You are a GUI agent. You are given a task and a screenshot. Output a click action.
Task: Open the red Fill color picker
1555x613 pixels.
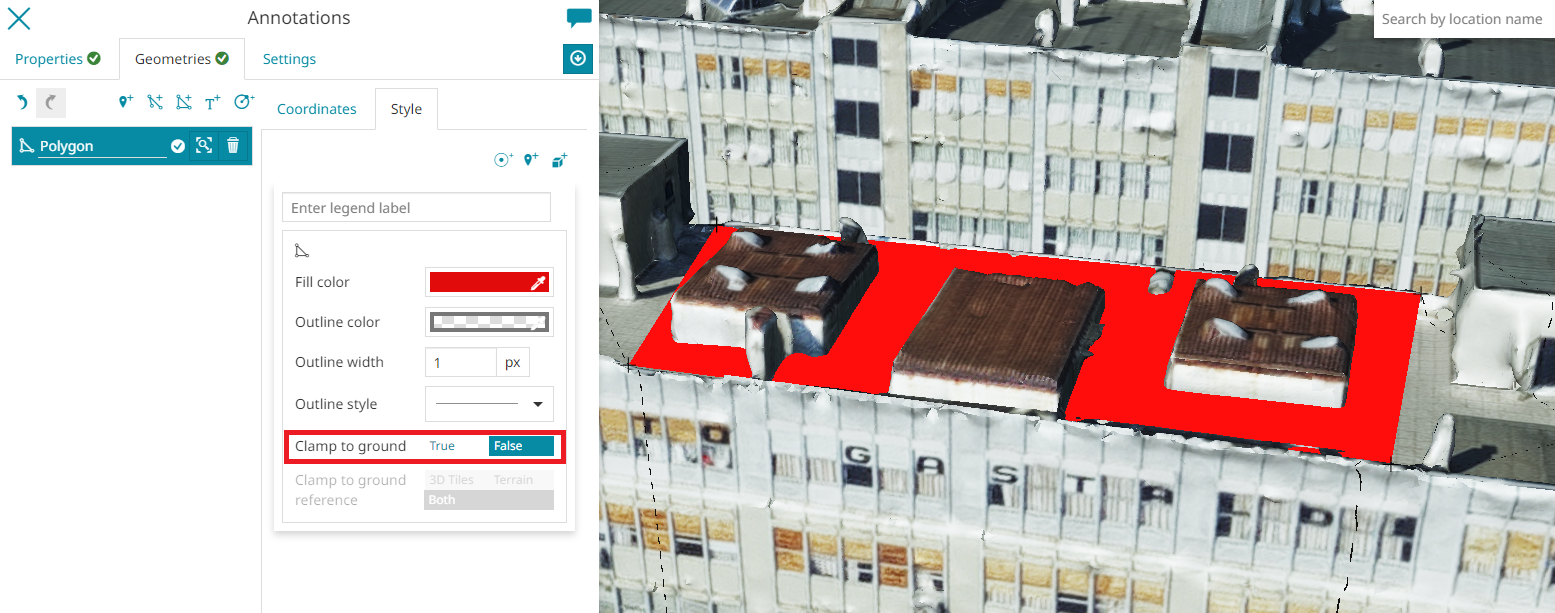coord(489,282)
